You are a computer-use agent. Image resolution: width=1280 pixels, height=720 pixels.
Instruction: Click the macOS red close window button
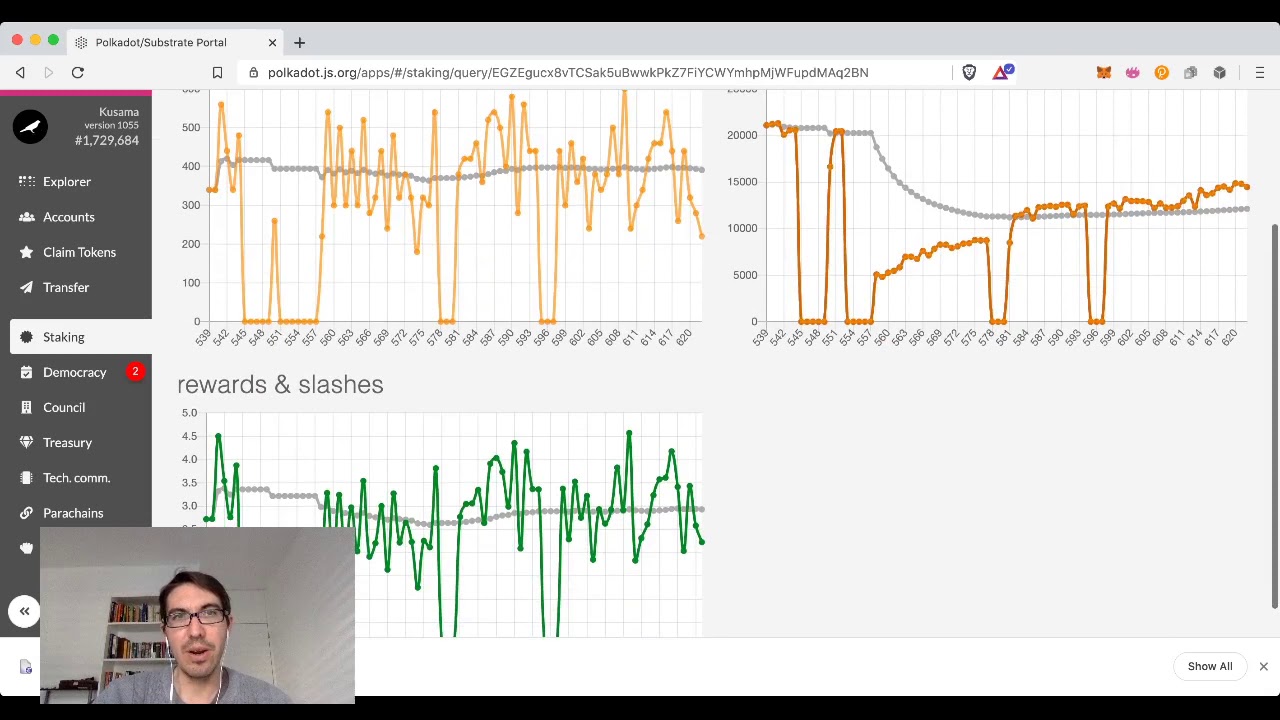pos(17,40)
